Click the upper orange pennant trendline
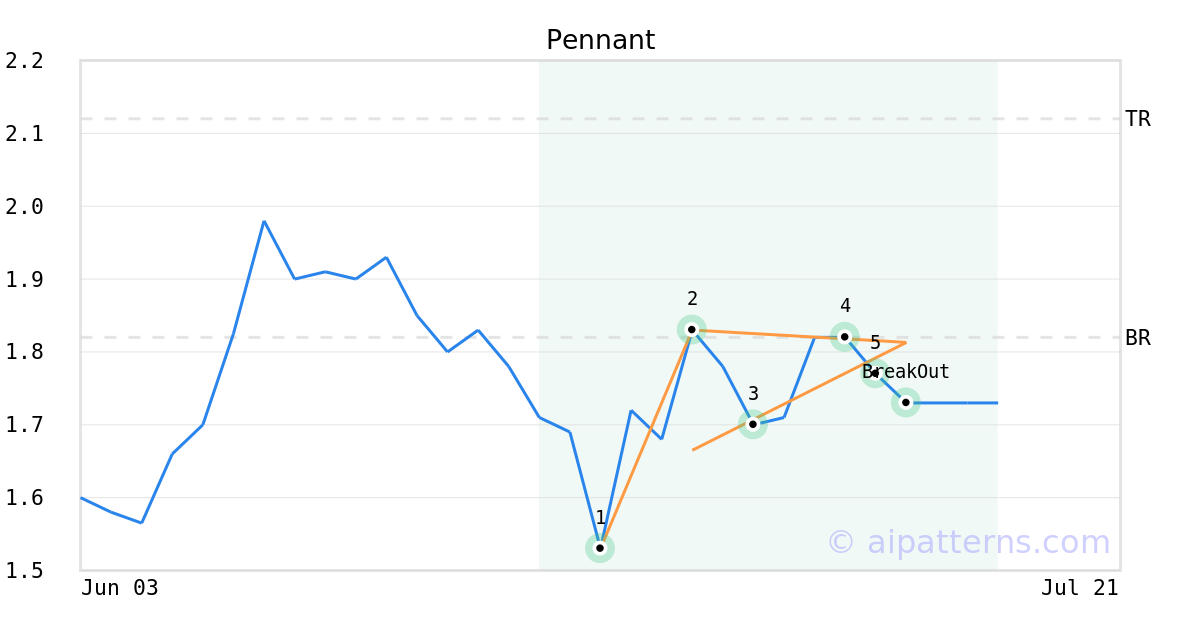 pos(798,336)
